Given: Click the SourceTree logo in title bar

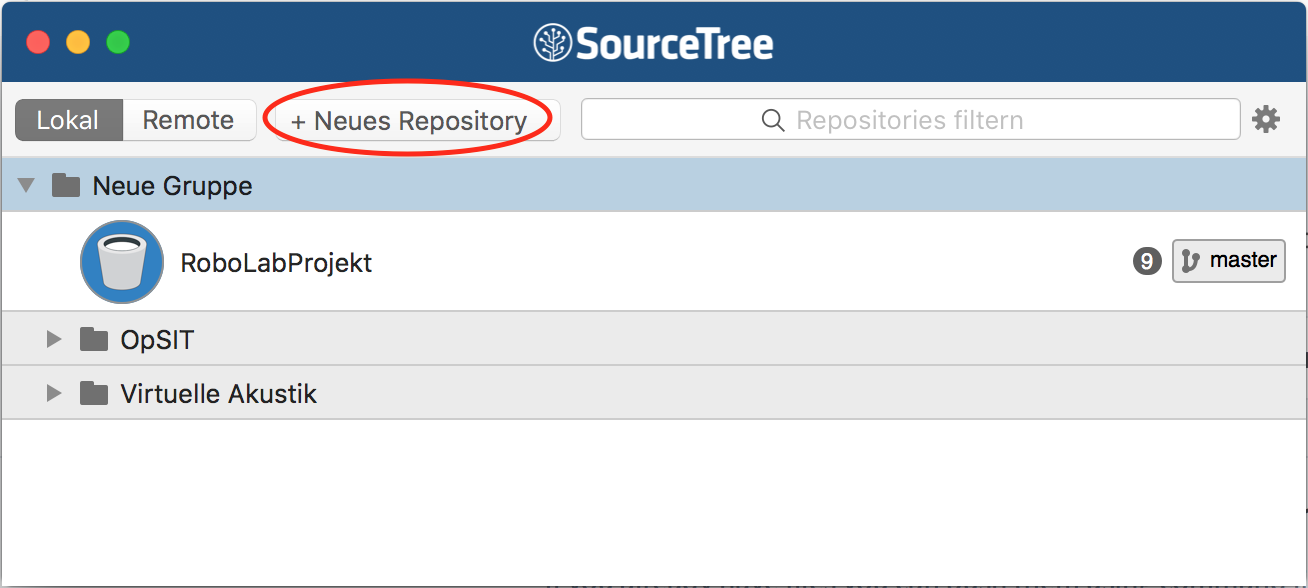Looking at the screenshot, I should coord(654,43).
